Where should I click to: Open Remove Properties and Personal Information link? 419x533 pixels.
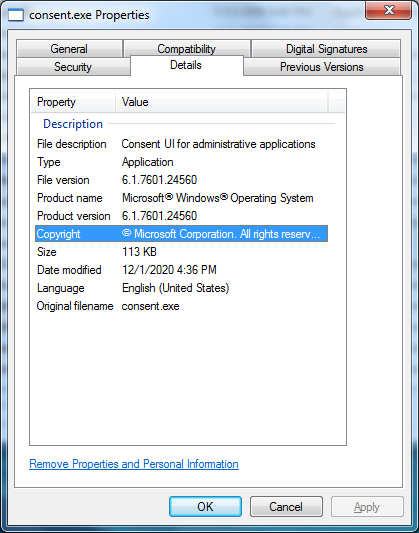(134, 464)
